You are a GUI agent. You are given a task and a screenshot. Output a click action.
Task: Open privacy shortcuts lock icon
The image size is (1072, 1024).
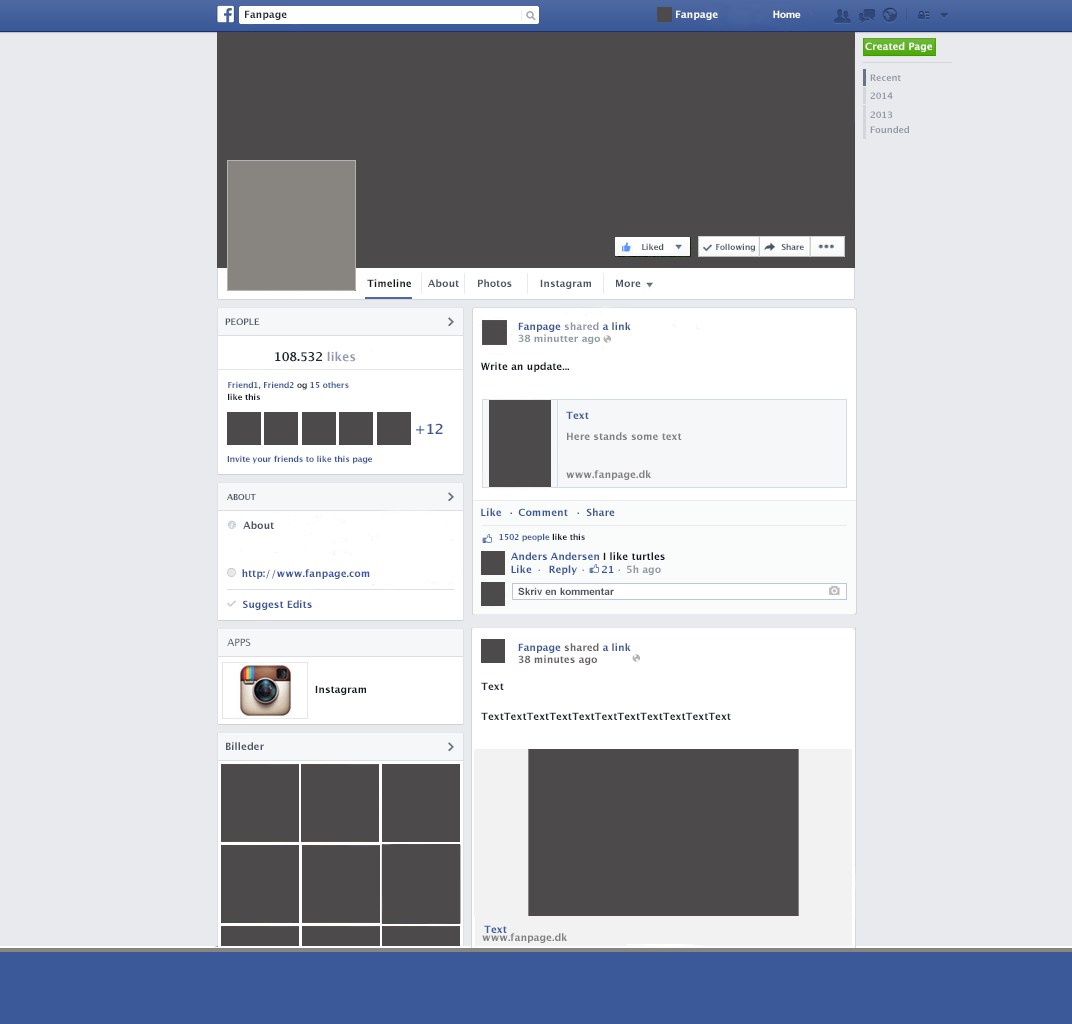(x=924, y=15)
